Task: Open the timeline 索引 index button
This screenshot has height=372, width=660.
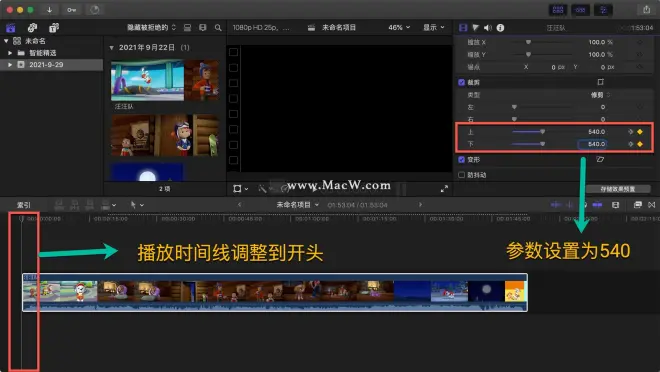Action: click(x=24, y=205)
